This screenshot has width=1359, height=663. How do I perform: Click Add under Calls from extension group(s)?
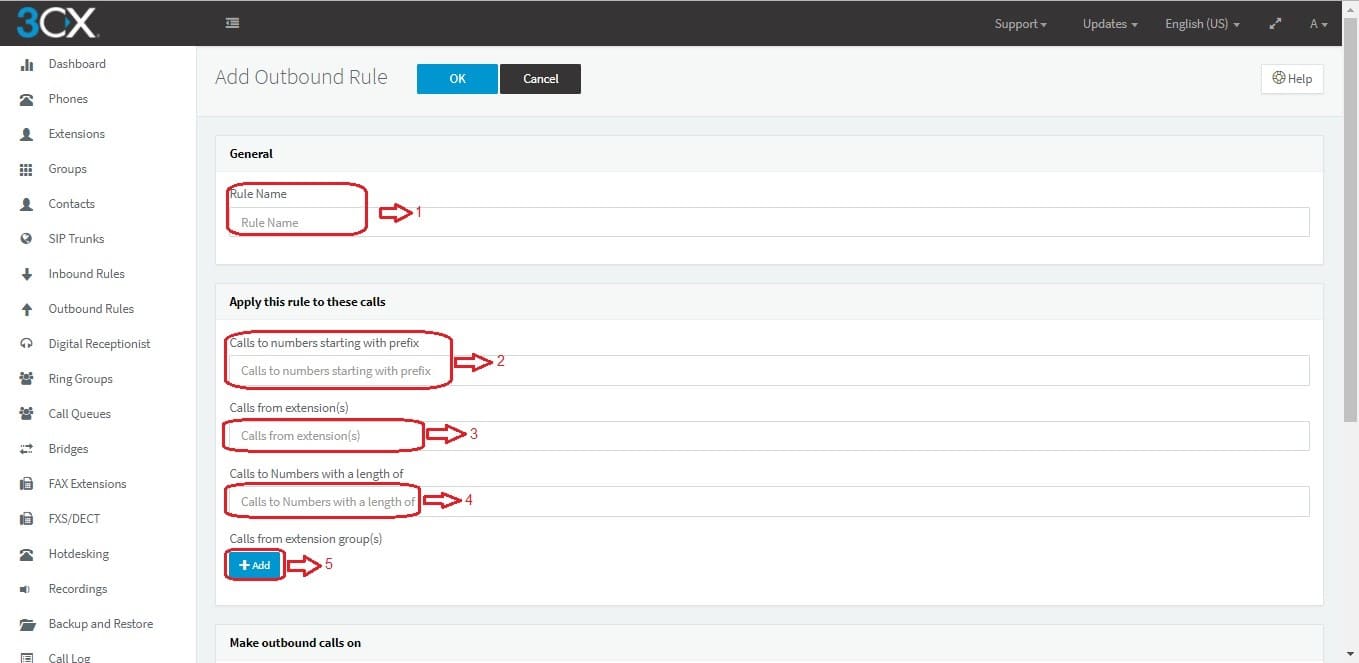pos(255,565)
